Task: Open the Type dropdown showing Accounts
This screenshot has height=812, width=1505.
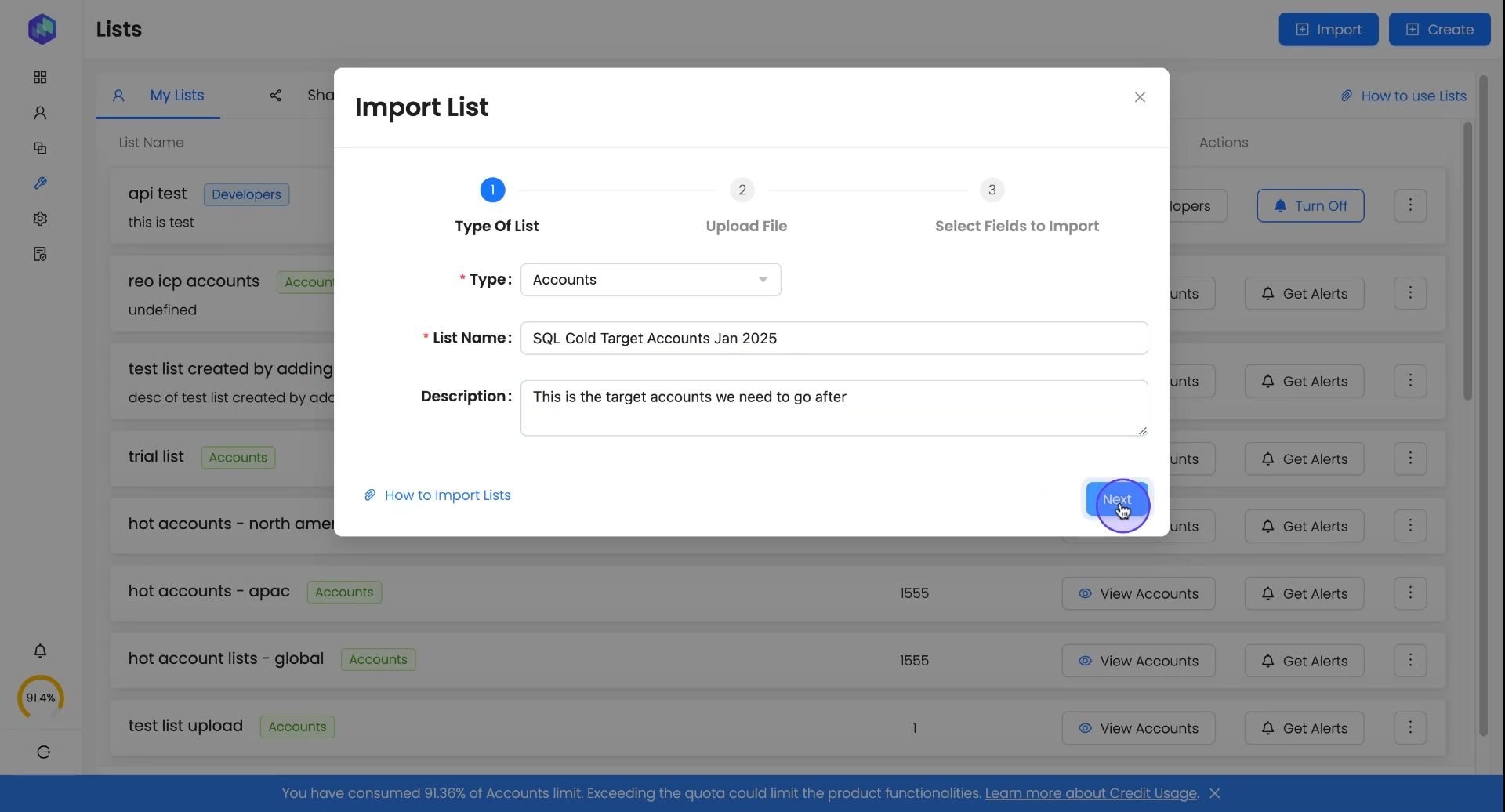Action: point(651,281)
